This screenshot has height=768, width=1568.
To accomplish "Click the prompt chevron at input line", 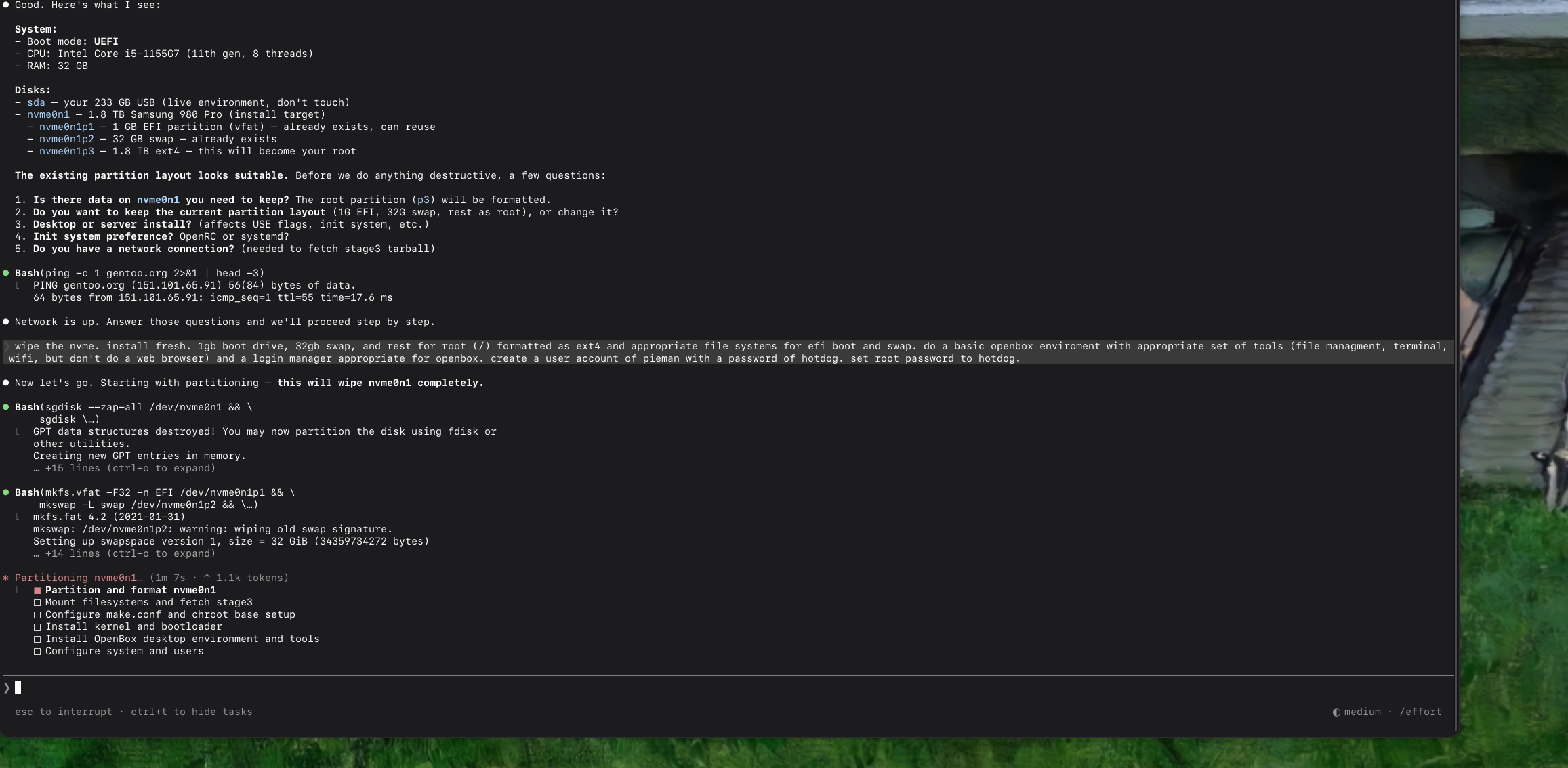I will pyautogui.click(x=7, y=687).
